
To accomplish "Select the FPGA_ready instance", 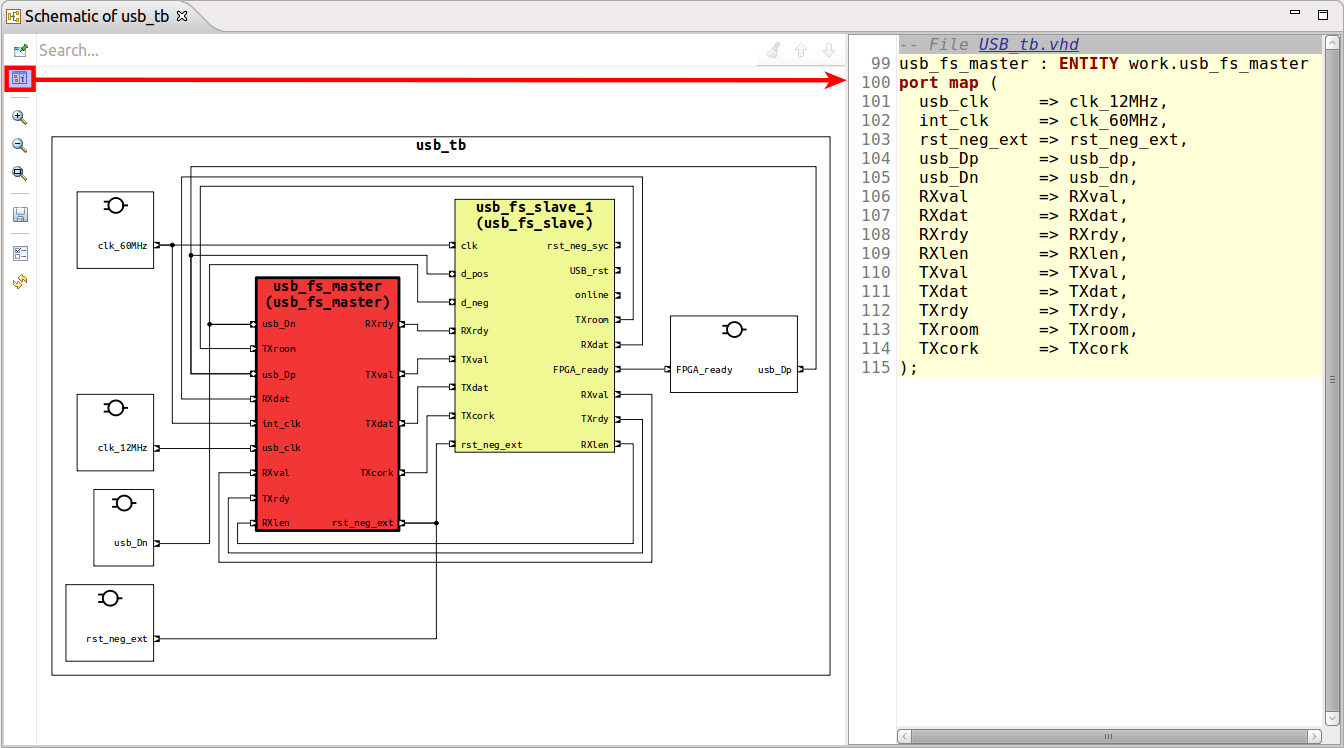I will tap(733, 353).
